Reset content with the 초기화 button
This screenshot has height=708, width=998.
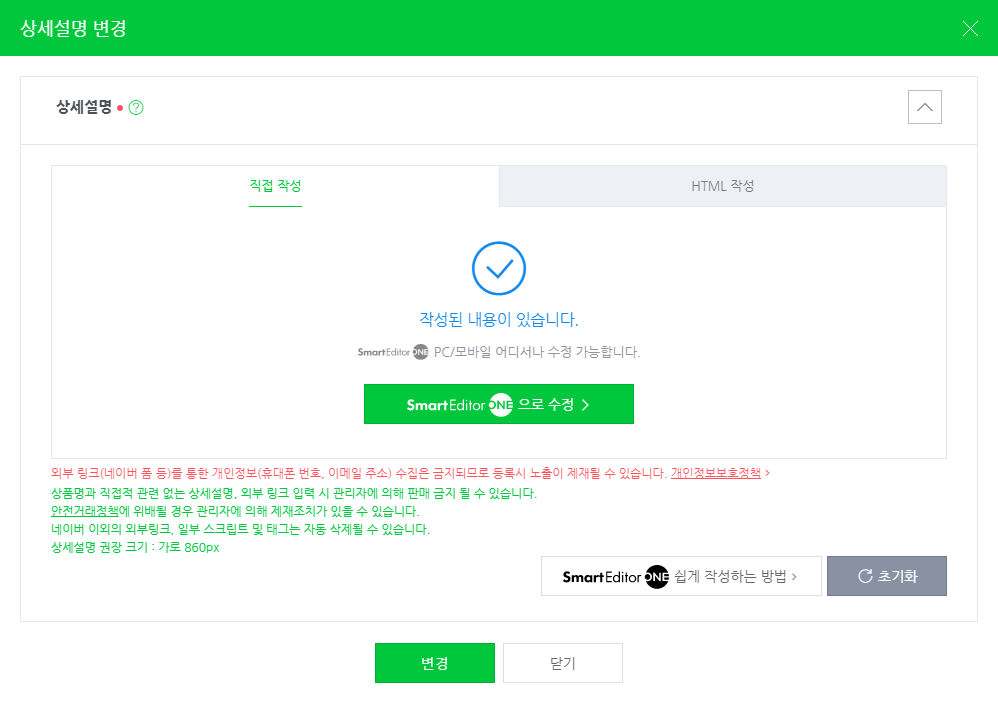point(887,576)
